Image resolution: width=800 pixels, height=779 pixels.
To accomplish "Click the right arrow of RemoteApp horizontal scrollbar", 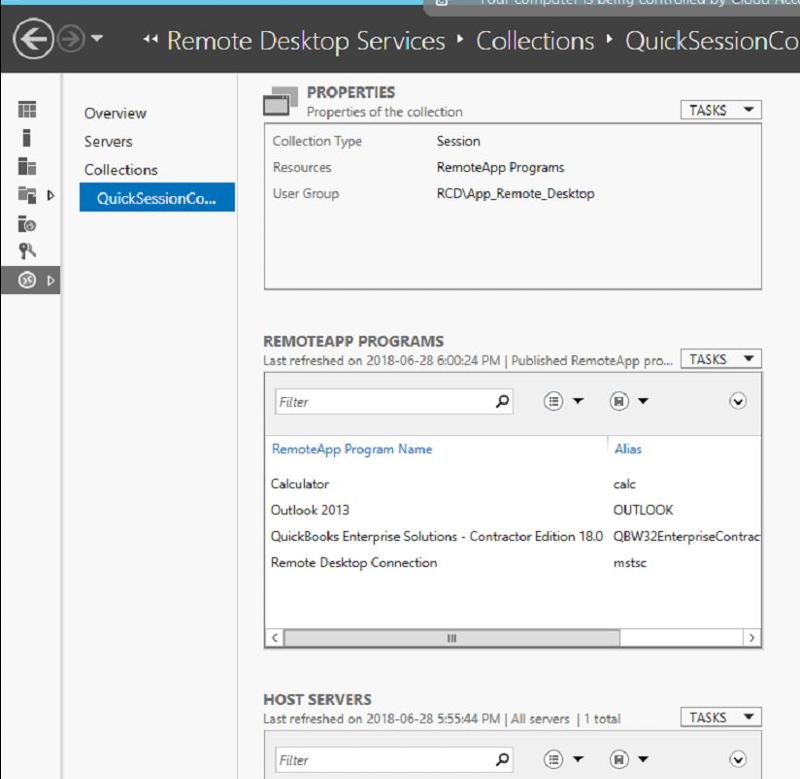I will coord(752,638).
